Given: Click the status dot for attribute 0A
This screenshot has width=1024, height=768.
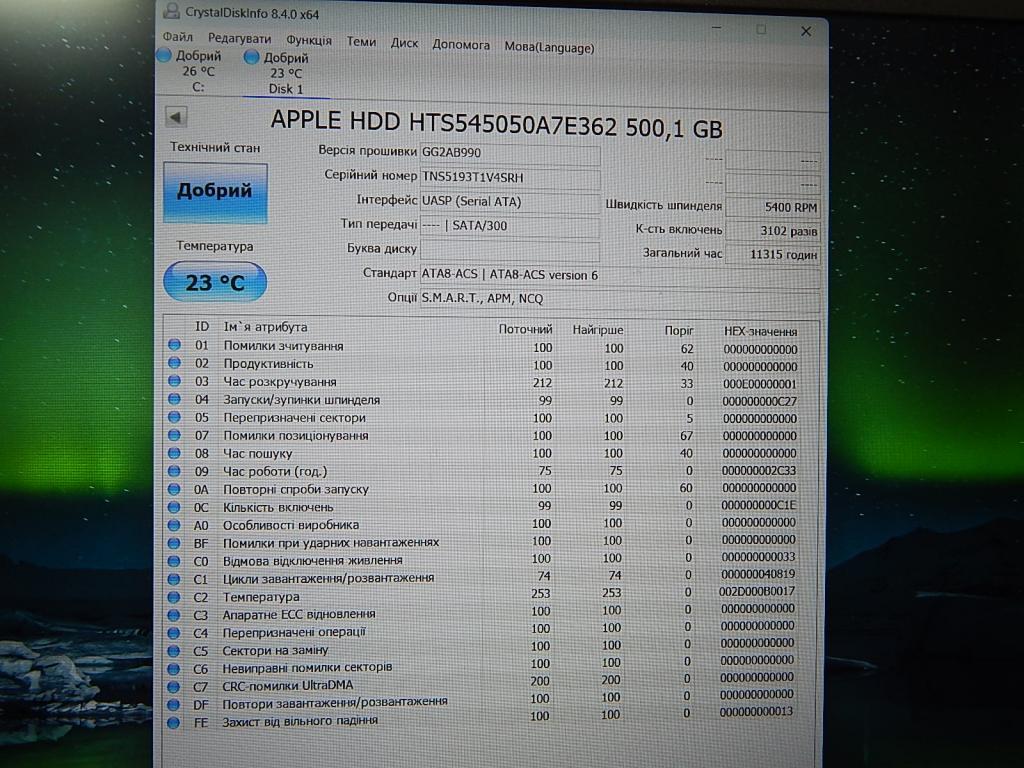Looking at the screenshot, I should [174, 488].
